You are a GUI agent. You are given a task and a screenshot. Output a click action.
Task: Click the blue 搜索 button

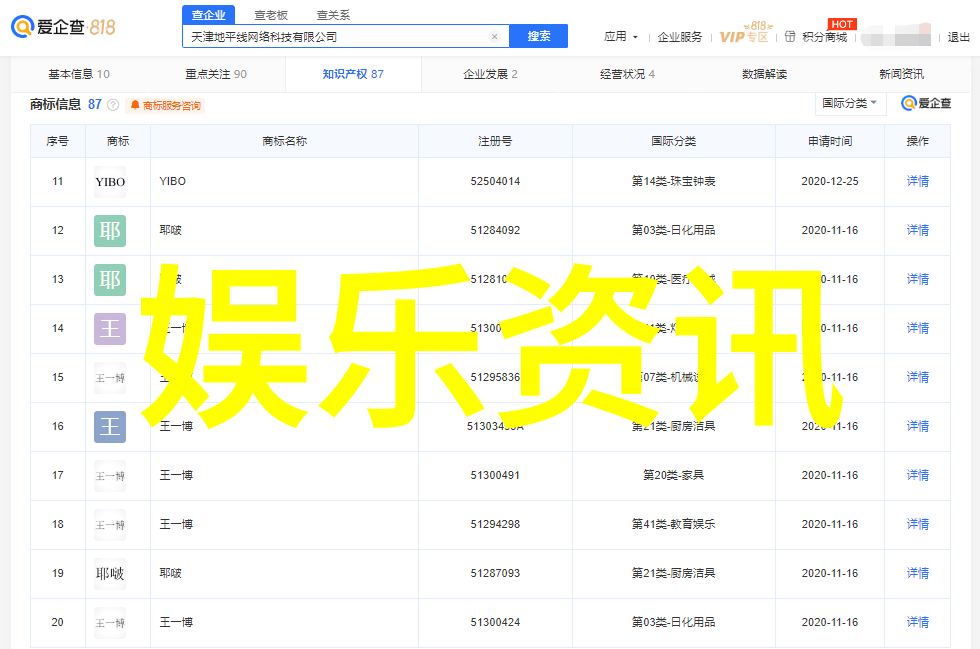(539, 36)
